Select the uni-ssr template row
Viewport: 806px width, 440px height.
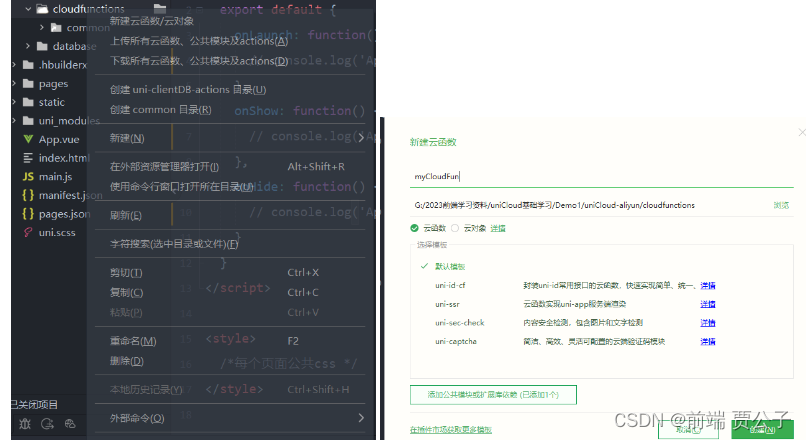pos(601,304)
